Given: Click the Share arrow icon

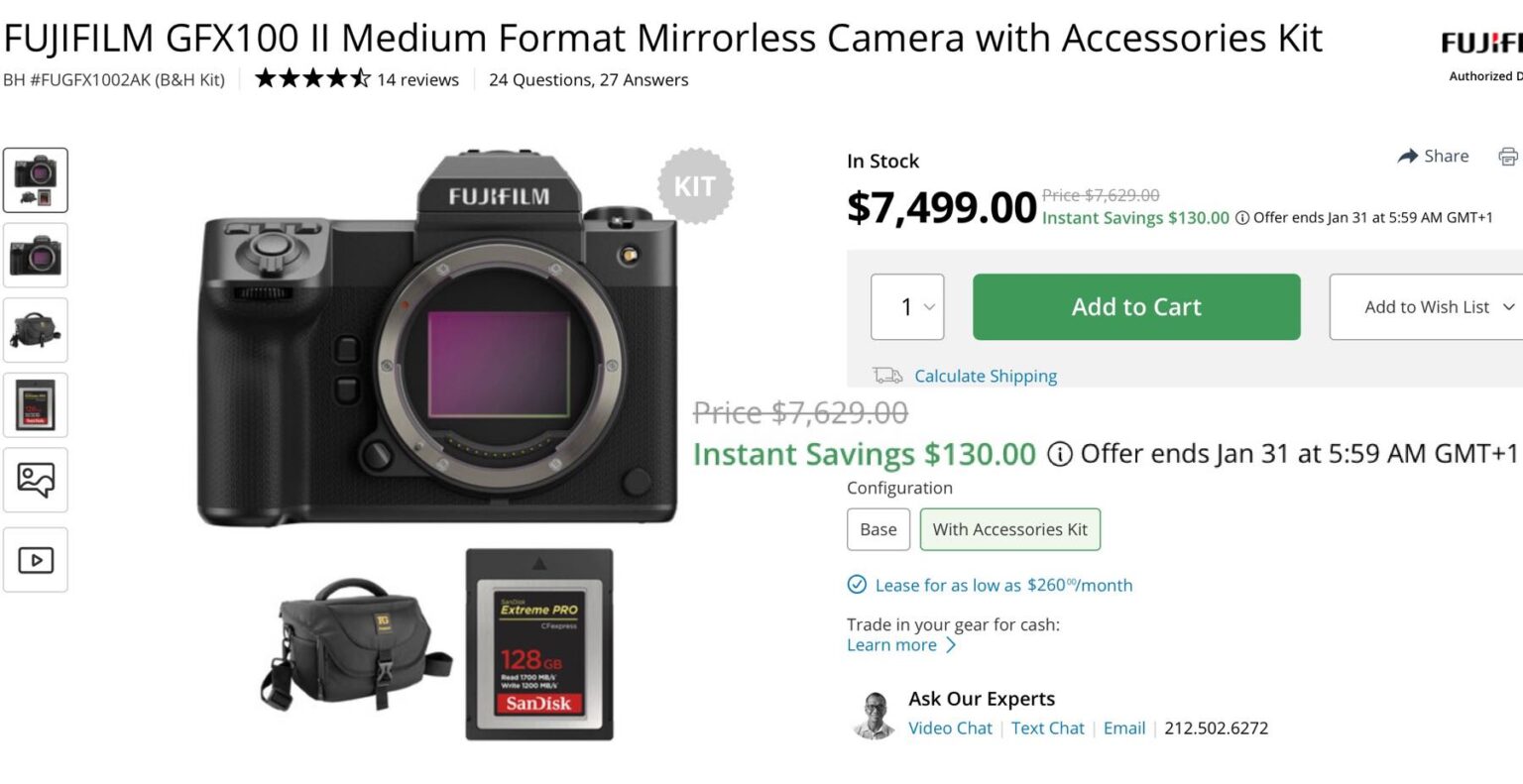Looking at the screenshot, I should [x=1407, y=157].
